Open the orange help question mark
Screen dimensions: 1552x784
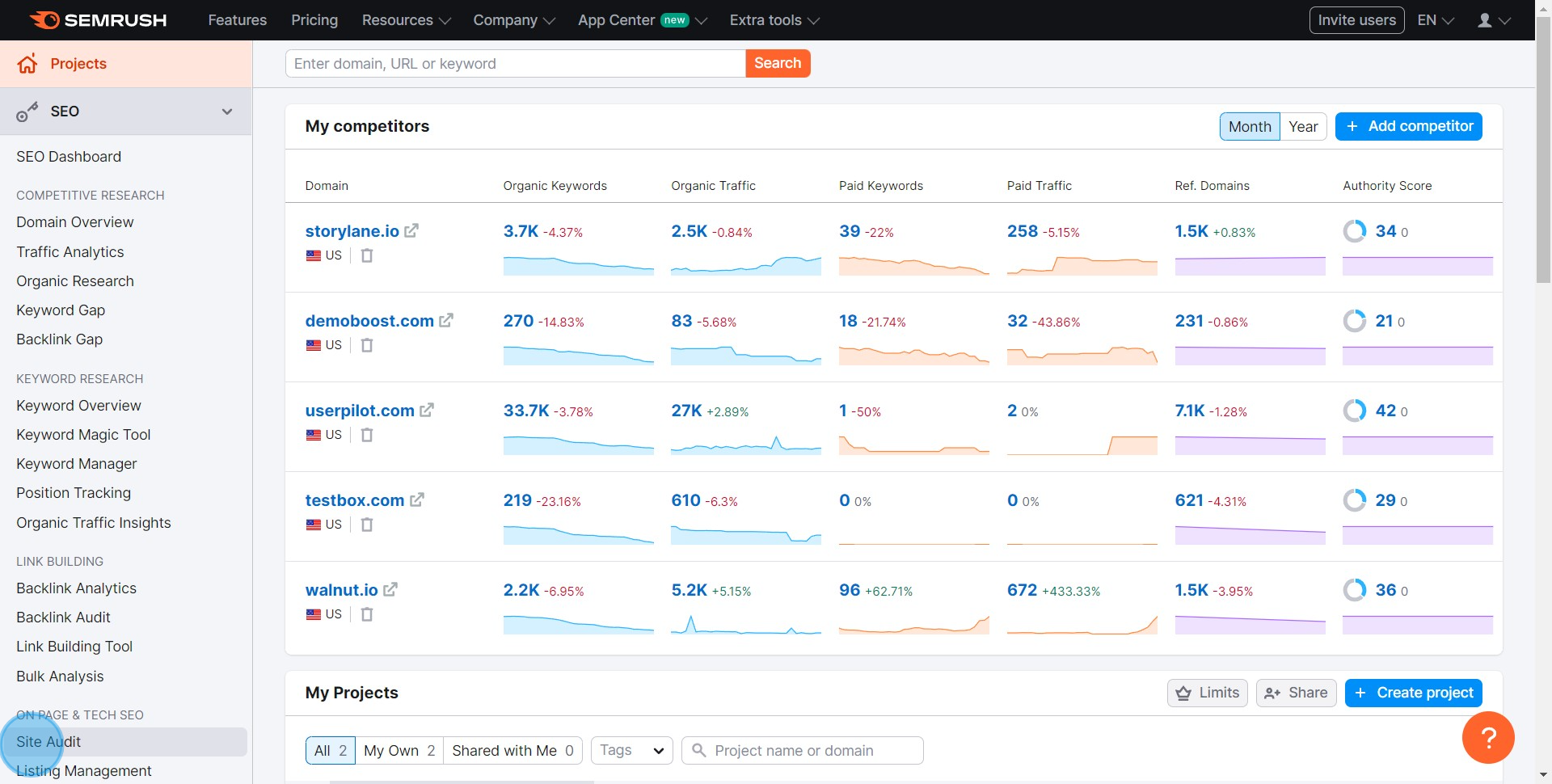1488,737
